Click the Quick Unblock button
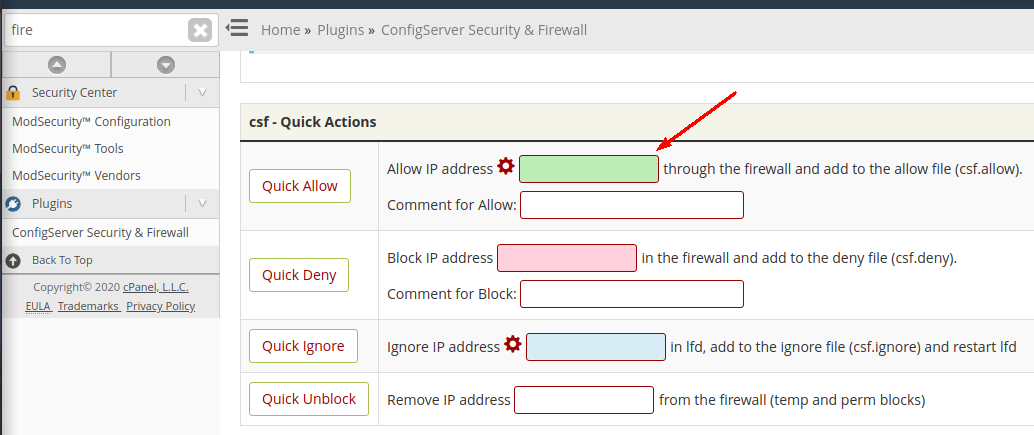1034x435 pixels. tap(309, 399)
